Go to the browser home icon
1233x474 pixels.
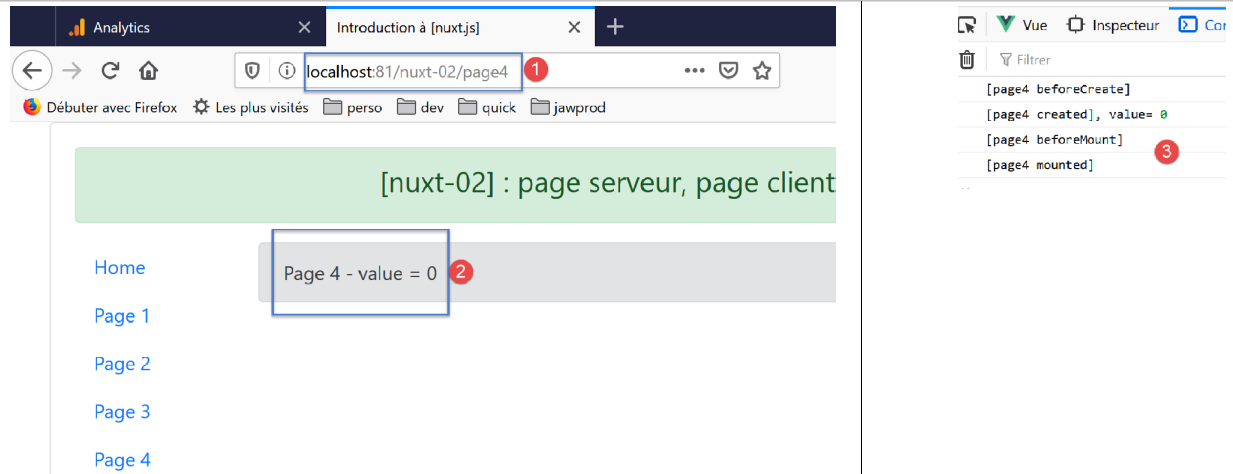pos(148,70)
